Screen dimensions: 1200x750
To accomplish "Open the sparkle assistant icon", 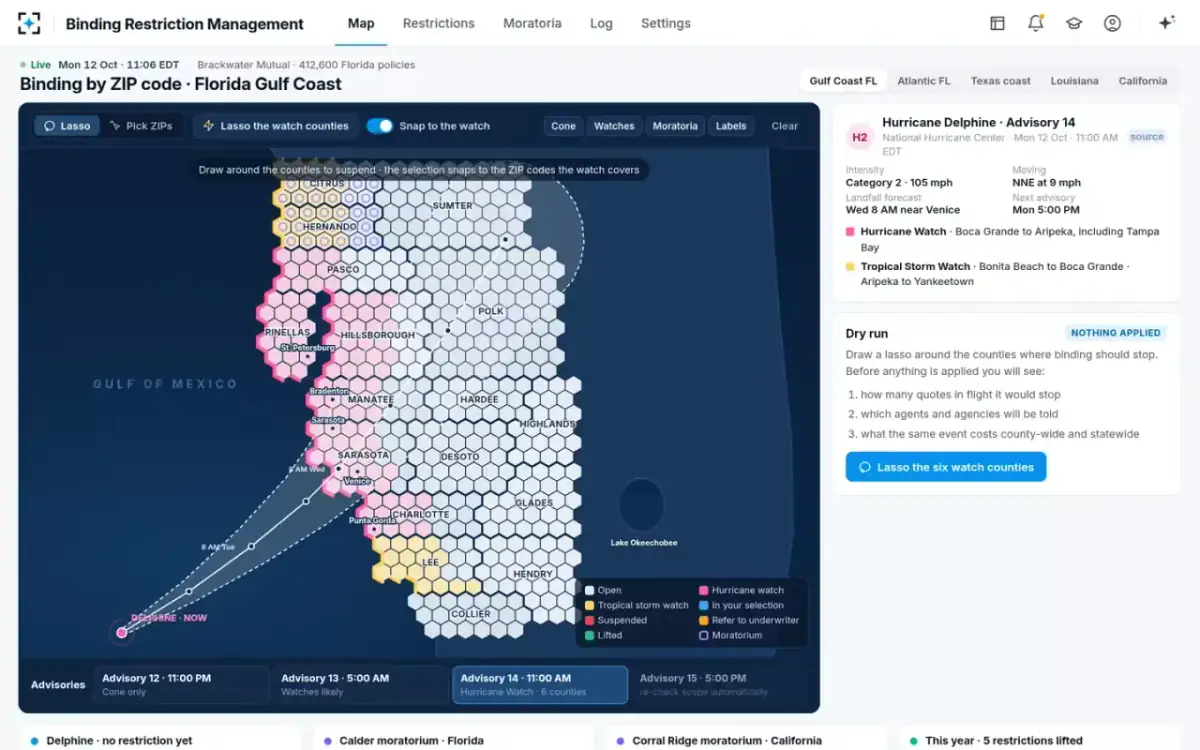I will [x=1166, y=23].
